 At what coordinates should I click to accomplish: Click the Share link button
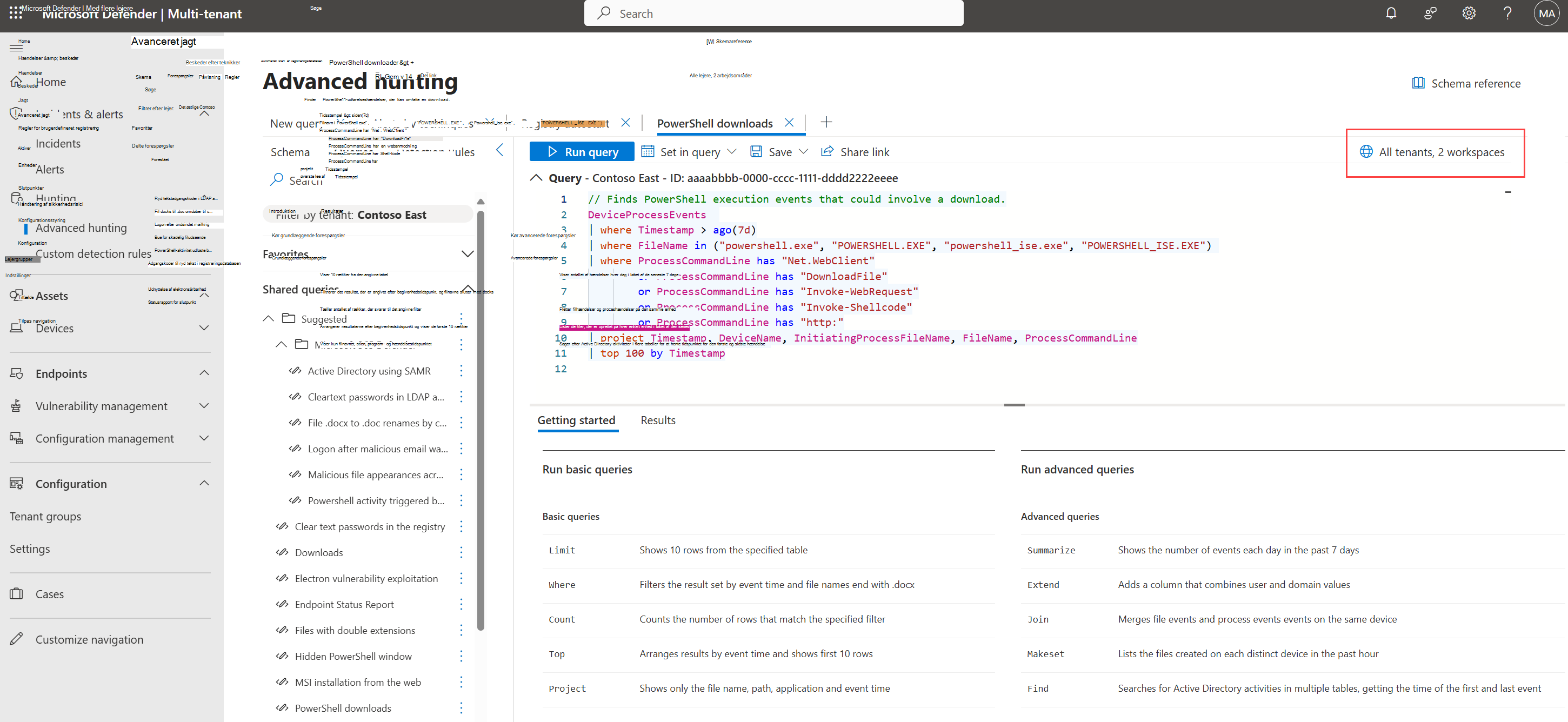pyautogui.click(x=855, y=151)
